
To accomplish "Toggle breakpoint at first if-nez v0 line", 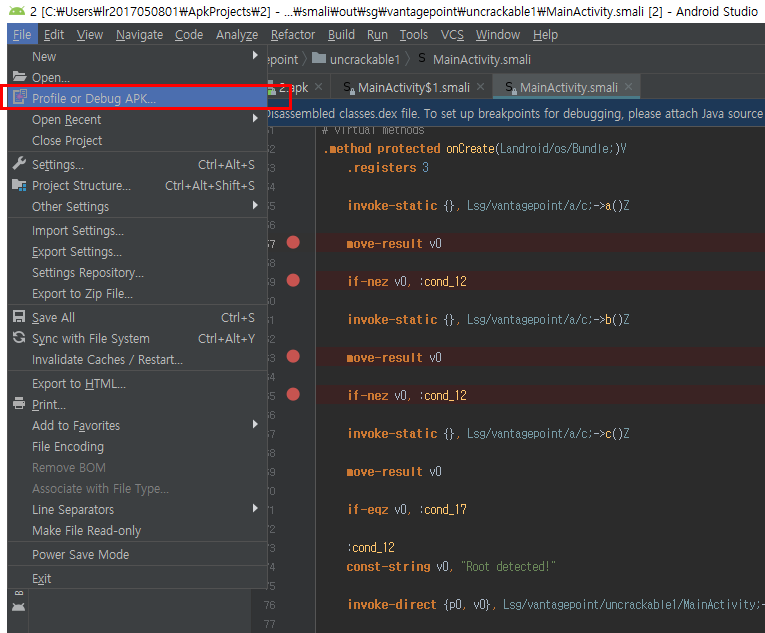I will 293,280.
